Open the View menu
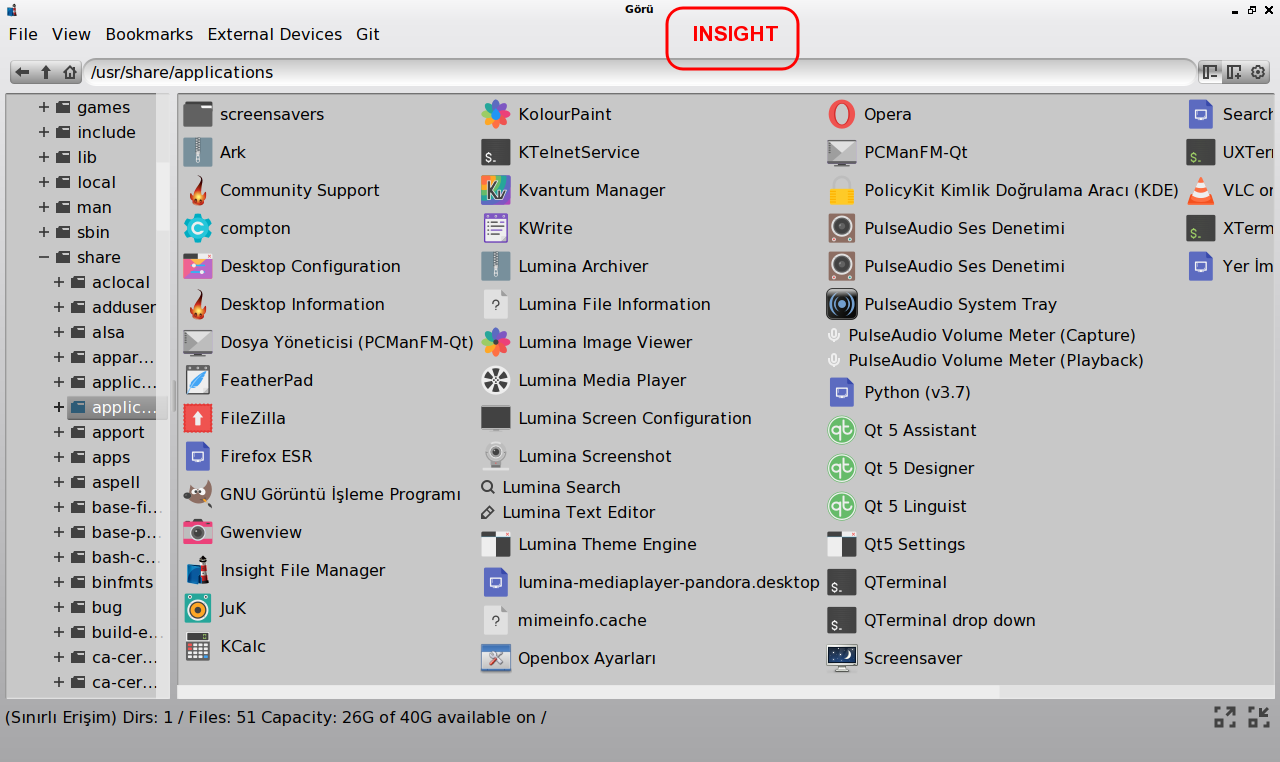The width and height of the screenshot is (1280, 762). (71, 34)
